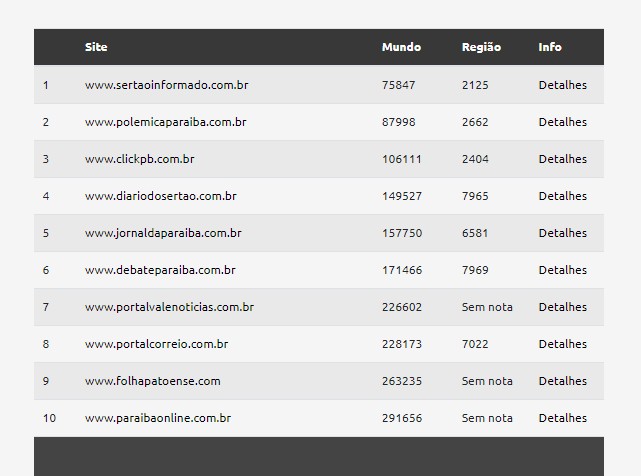View Detalhes for clickpb.com.br row
The height and width of the screenshot is (476, 641).
[x=563, y=159]
